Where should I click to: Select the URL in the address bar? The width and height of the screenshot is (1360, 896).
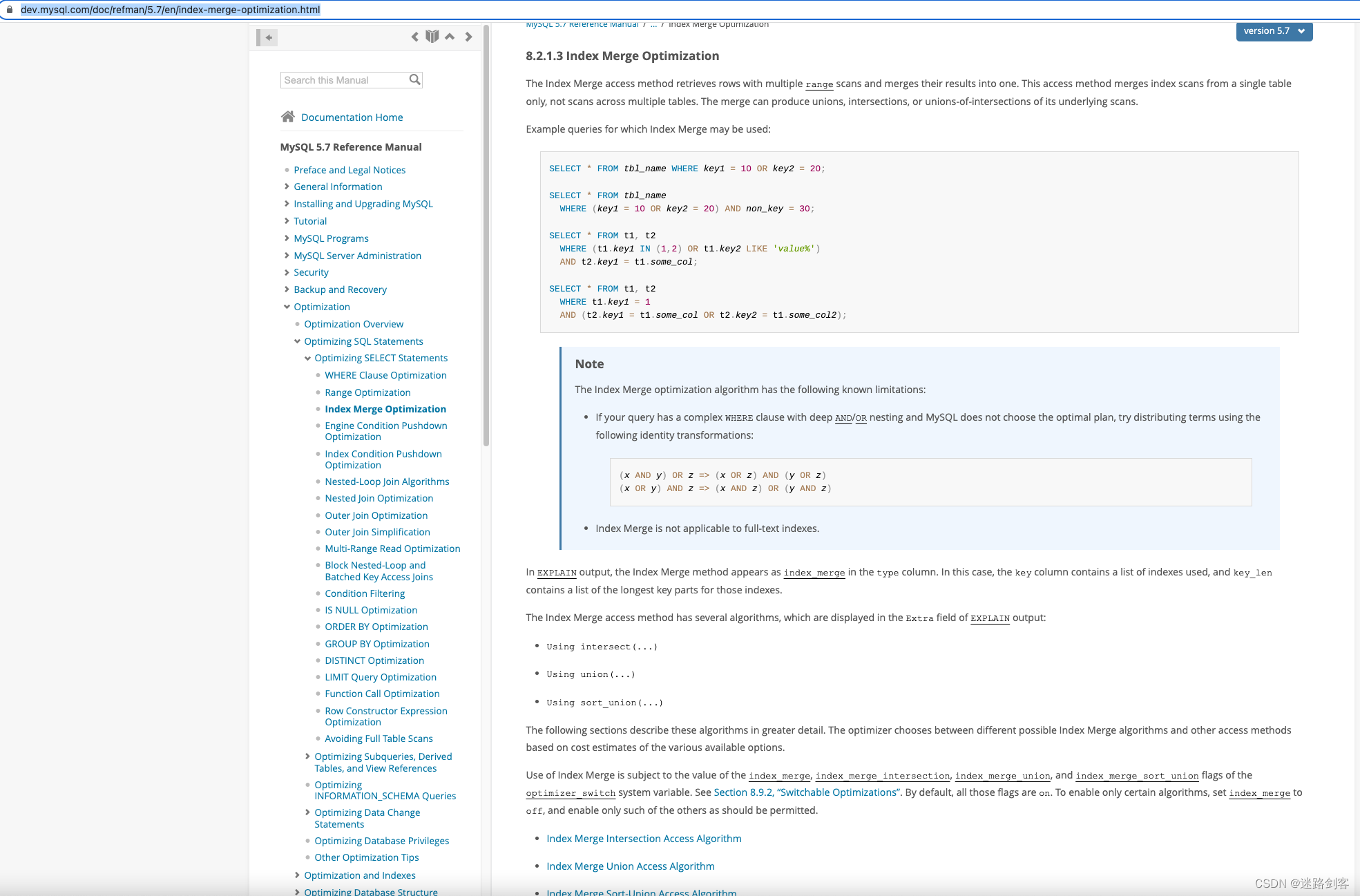click(x=170, y=10)
